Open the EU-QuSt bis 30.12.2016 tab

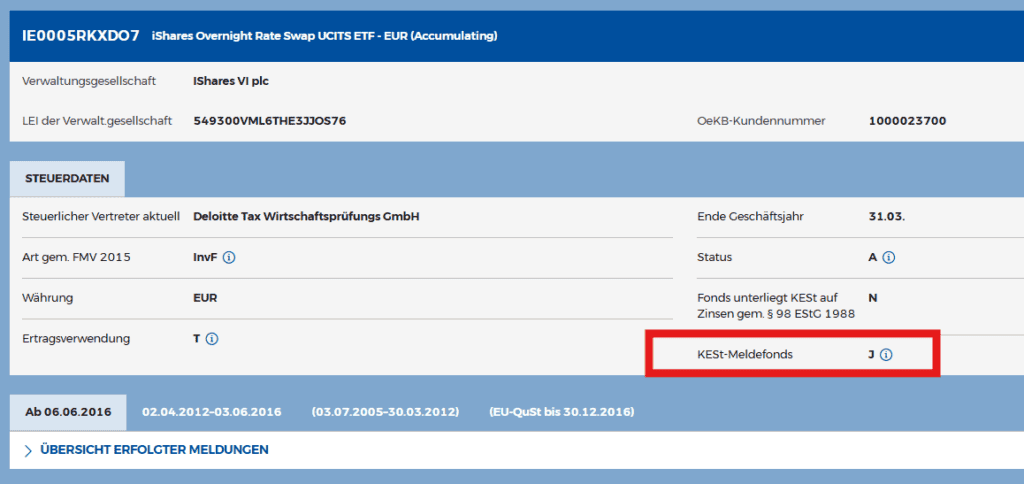561,412
